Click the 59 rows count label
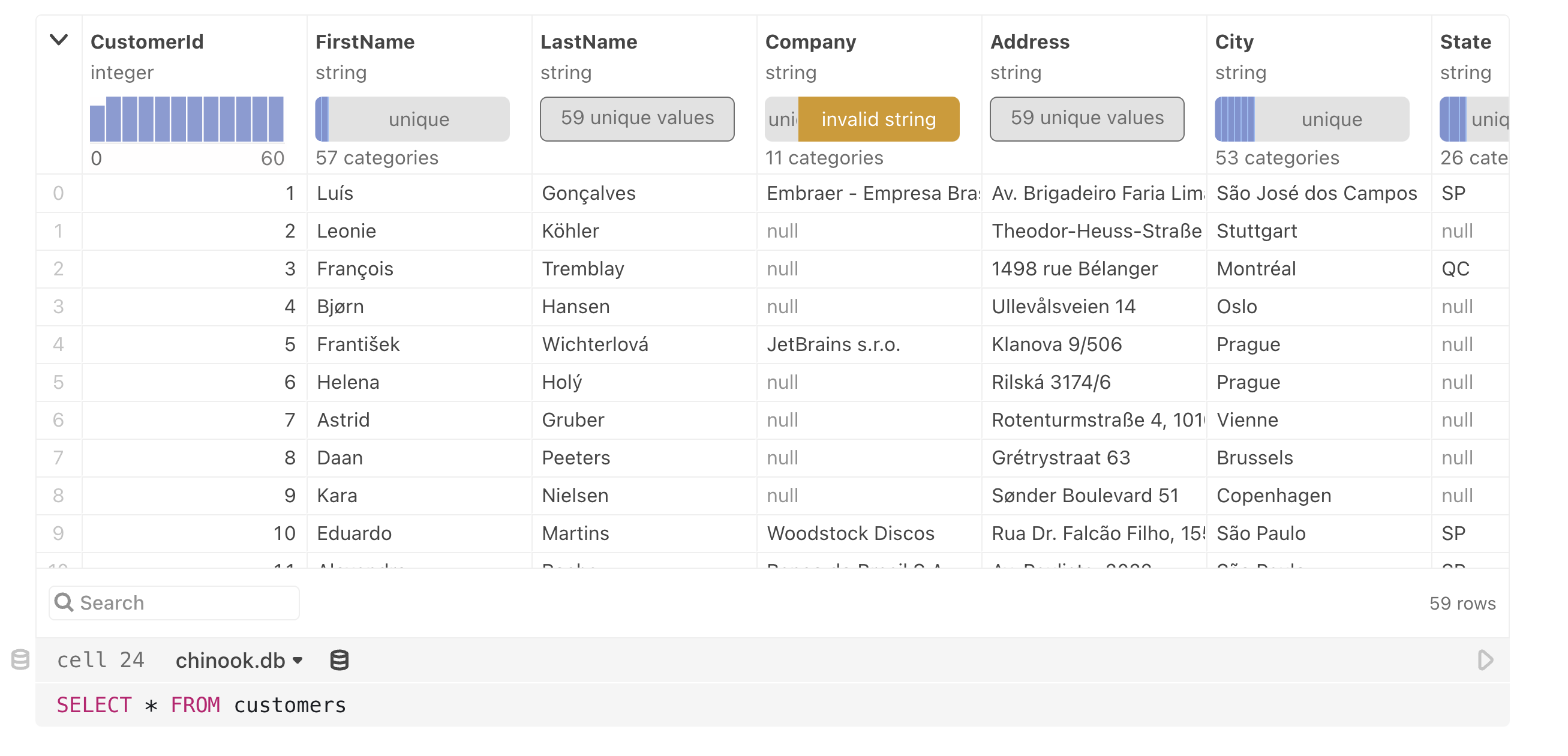The image size is (1568, 756). click(x=1464, y=603)
